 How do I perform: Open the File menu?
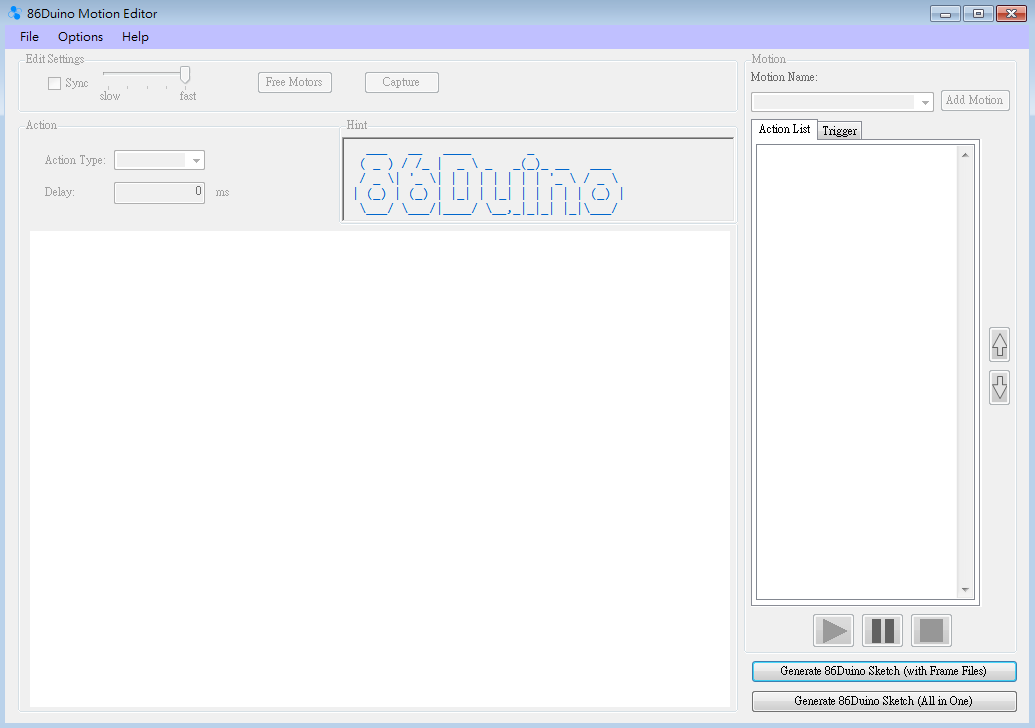pyautogui.click(x=29, y=37)
